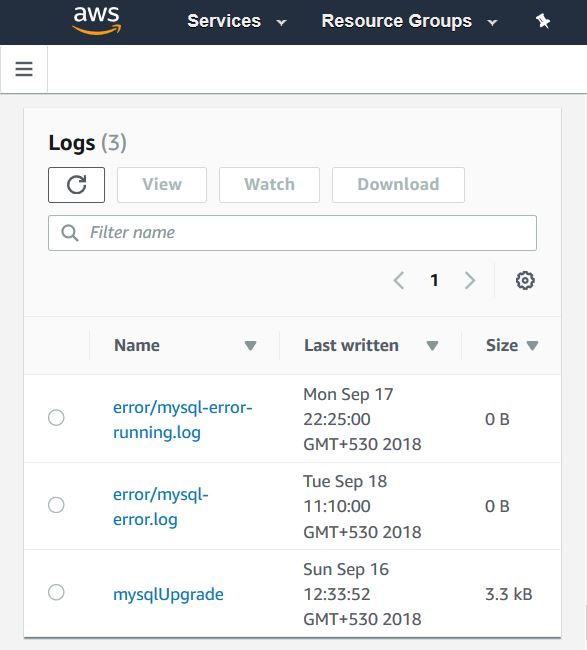
Task: Select radio for mysqlUpgrade log
Action: coord(56,592)
